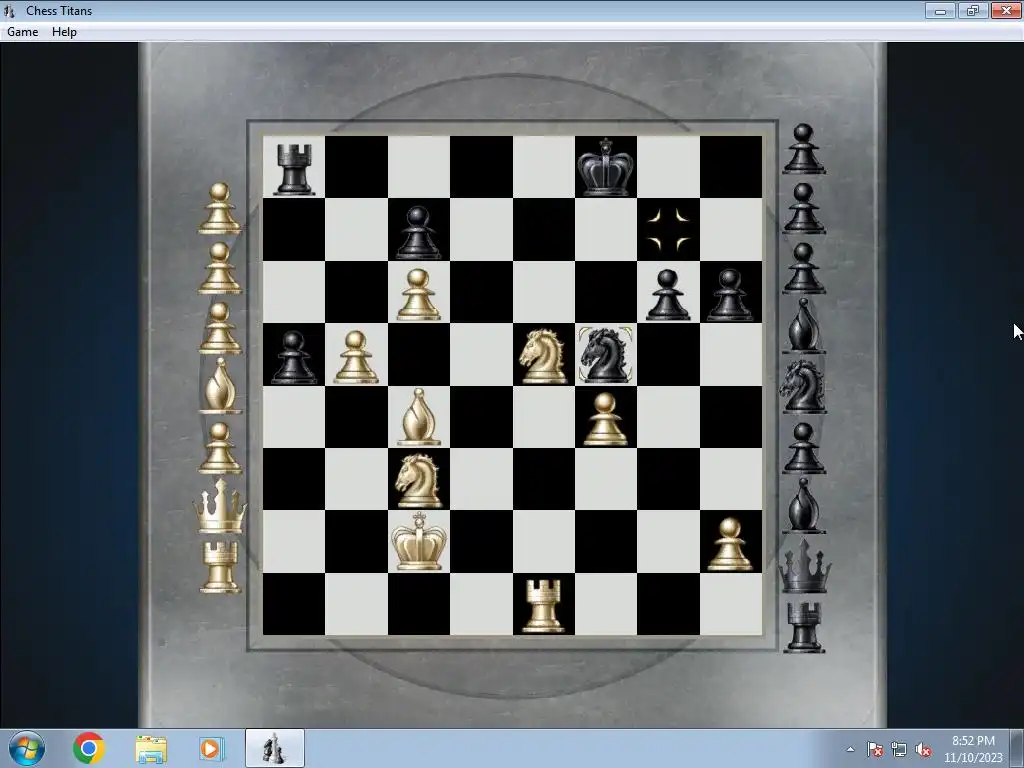The image size is (1024, 768).
Task: Select the black rook on a8
Action: [x=294, y=170]
